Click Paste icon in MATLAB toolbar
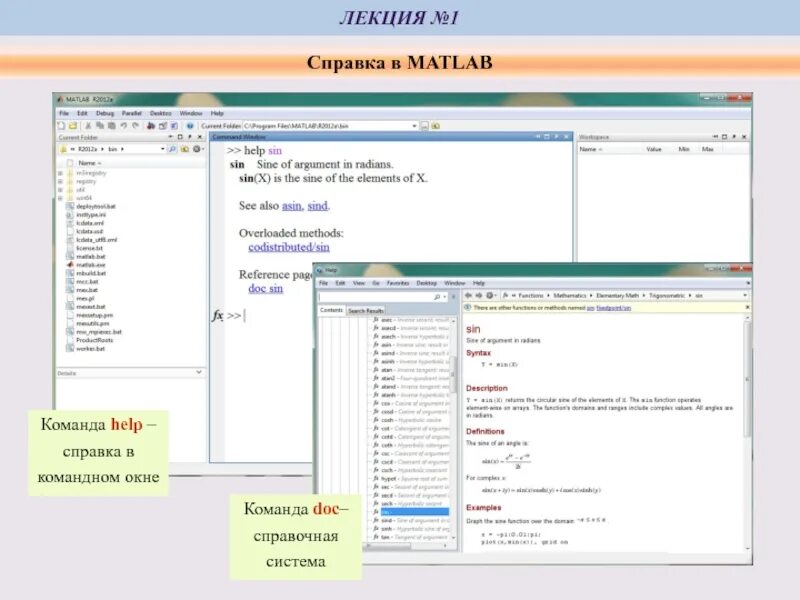Screen dimensions: 800x600 pos(111,126)
